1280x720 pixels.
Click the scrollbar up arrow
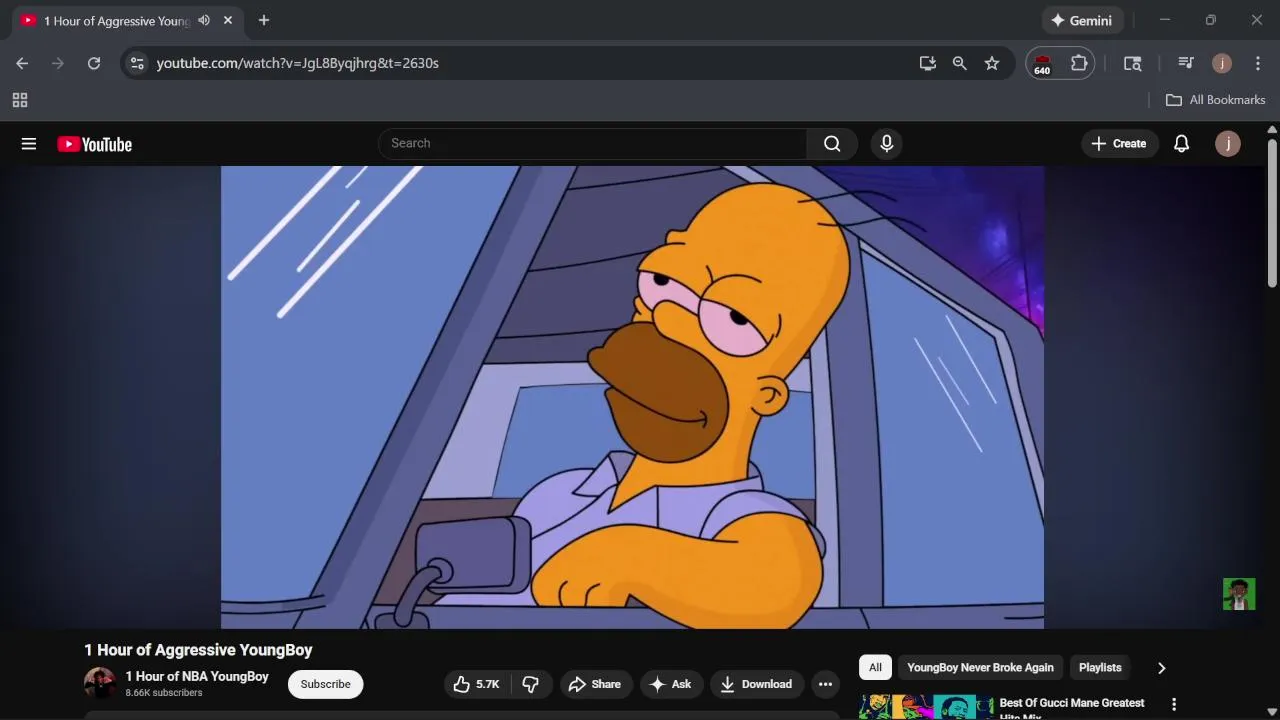point(1272,130)
